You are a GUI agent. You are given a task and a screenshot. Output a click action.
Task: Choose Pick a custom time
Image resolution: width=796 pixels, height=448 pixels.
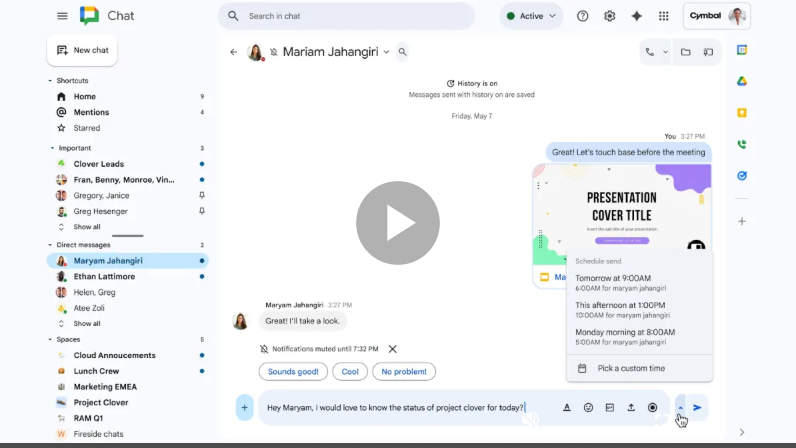pyautogui.click(x=630, y=368)
